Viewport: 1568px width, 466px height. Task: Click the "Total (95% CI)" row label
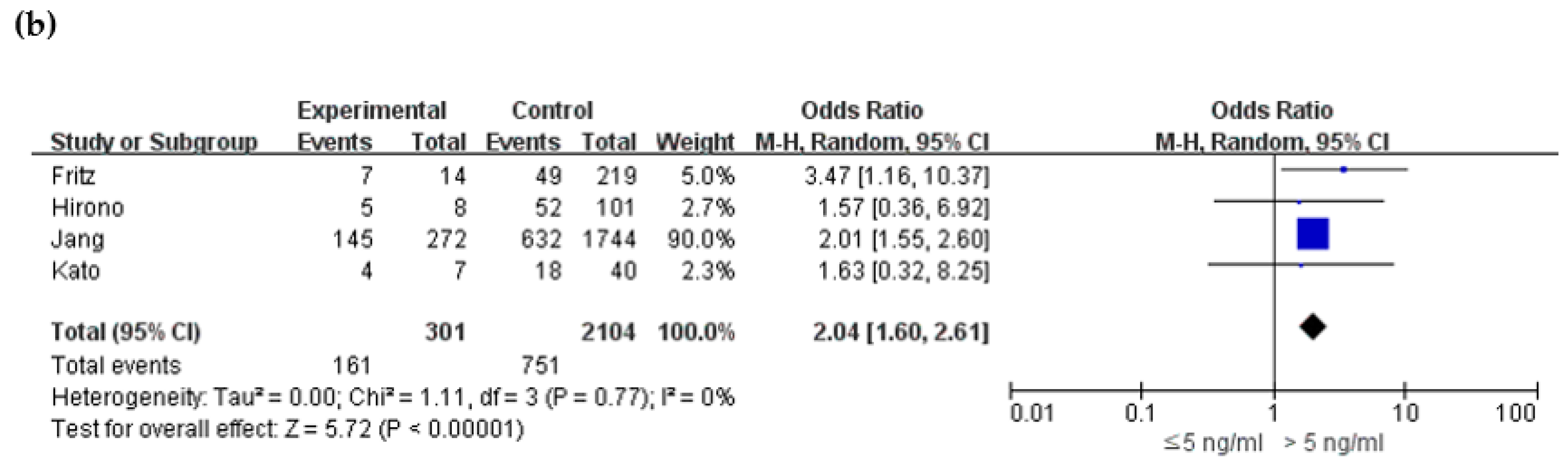click(125, 332)
